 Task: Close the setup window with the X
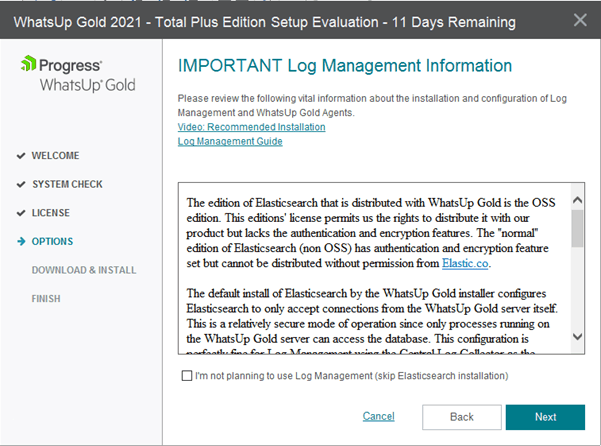tap(580, 20)
